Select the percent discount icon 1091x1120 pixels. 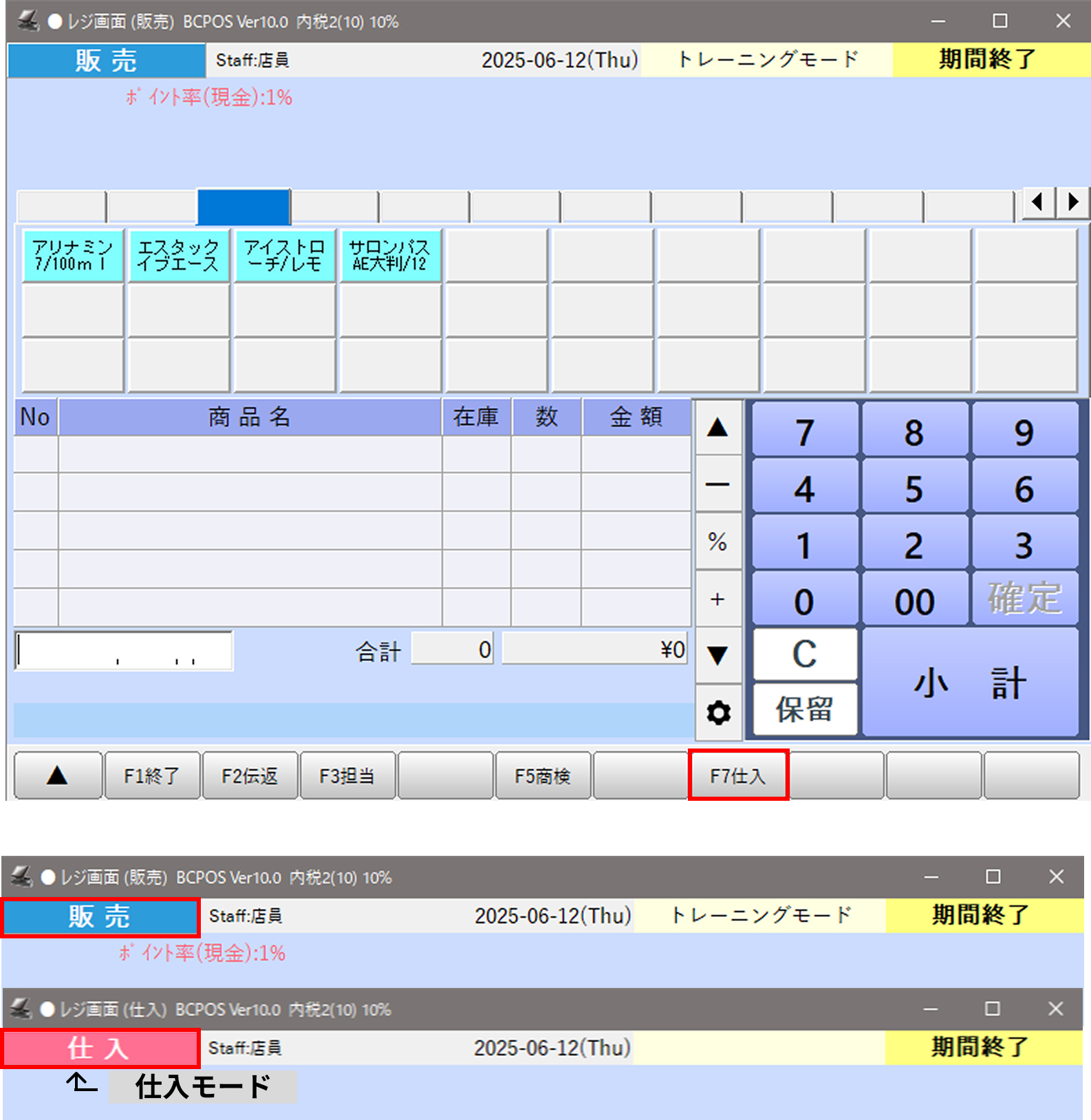717,542
